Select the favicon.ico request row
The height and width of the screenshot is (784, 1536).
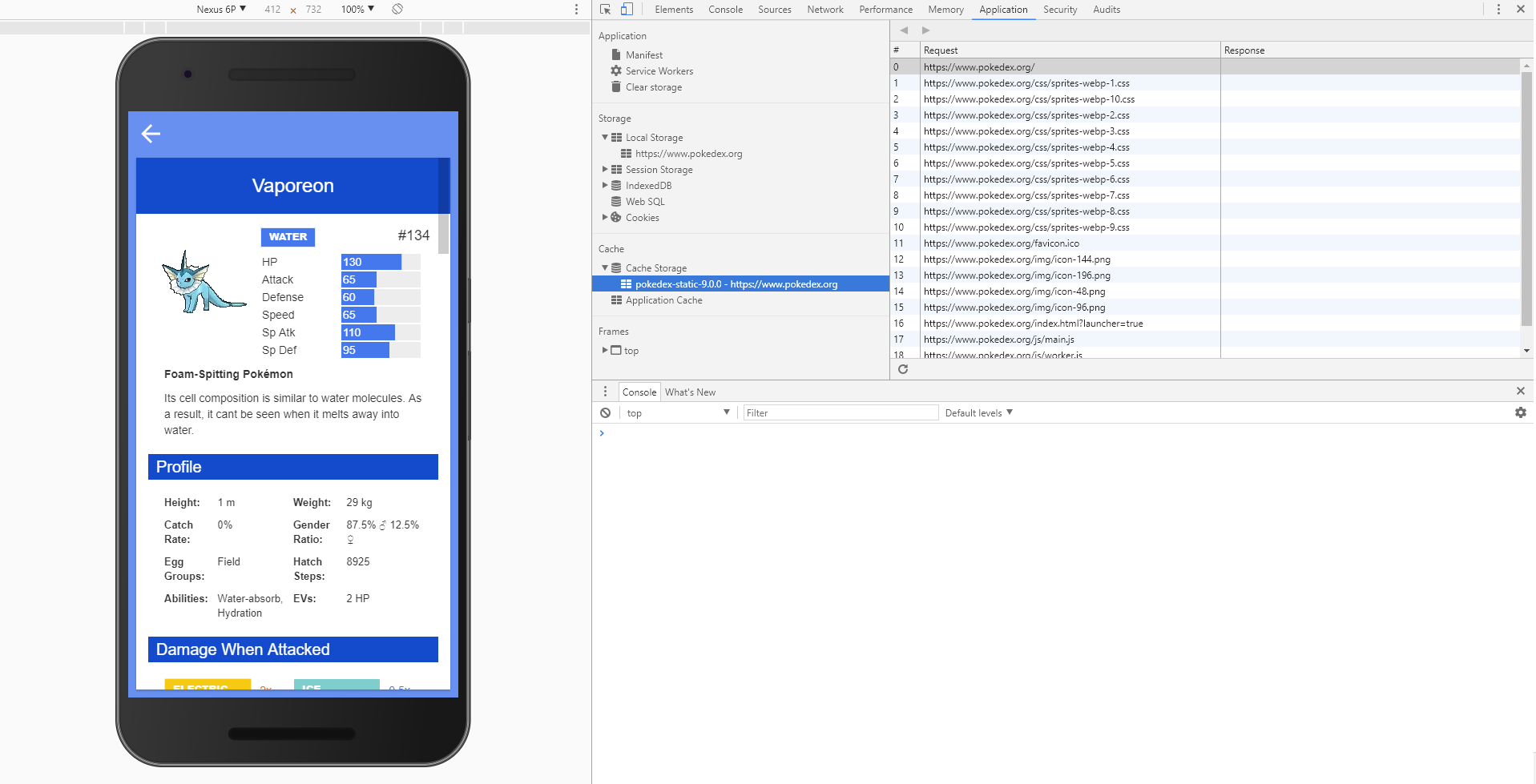[x=1205, y=243]
